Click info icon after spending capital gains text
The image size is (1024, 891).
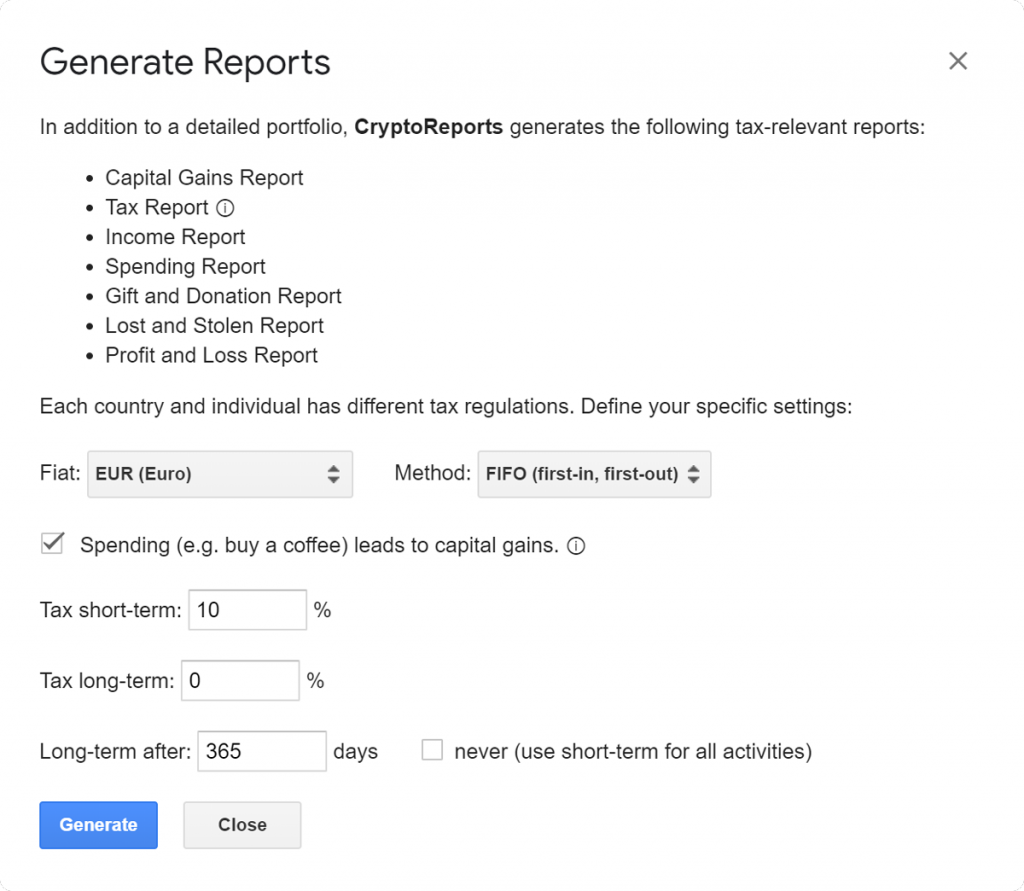coord(576,546)
